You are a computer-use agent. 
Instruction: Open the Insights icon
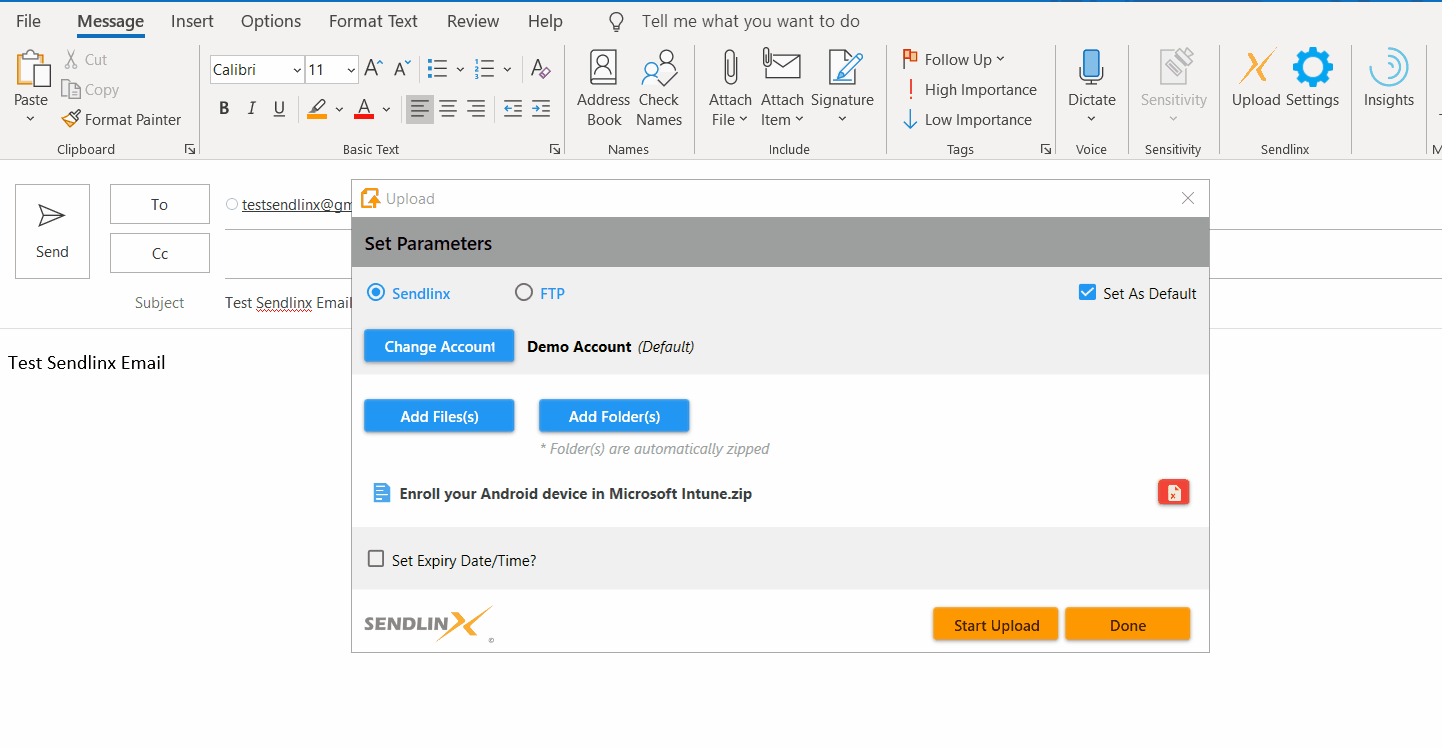tap(1389, 68)
